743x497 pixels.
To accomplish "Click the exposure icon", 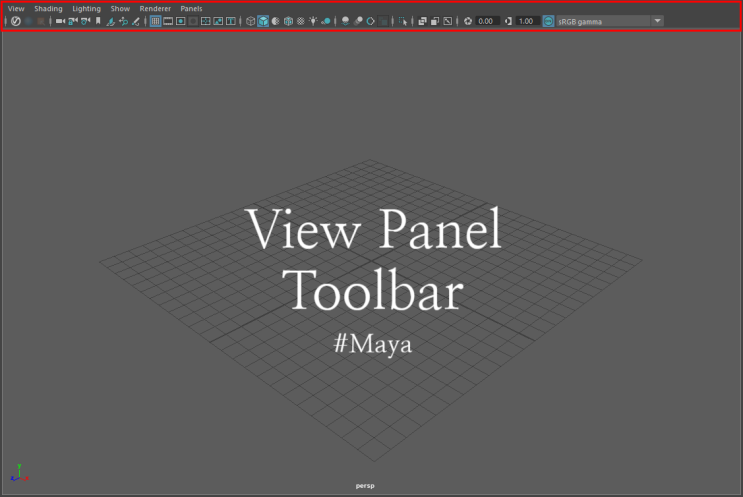I will pyautogui.click(x=468, y=21).
